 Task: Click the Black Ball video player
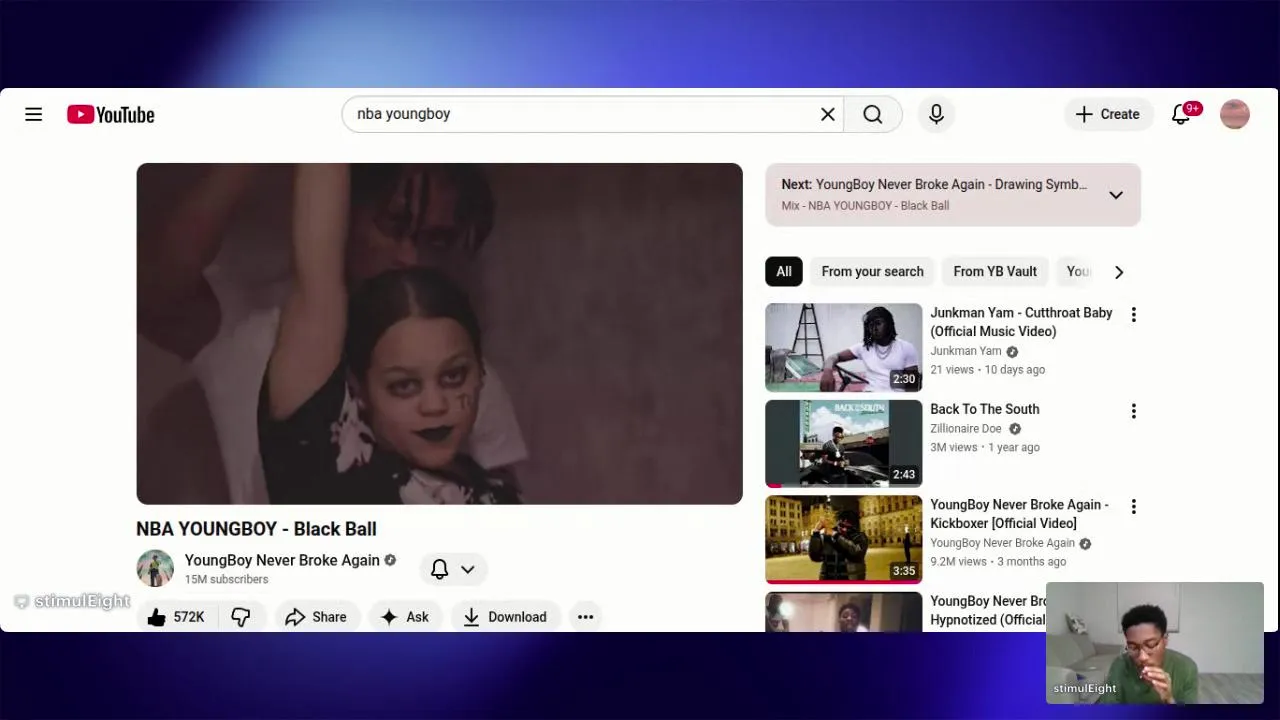click(439, 333)
